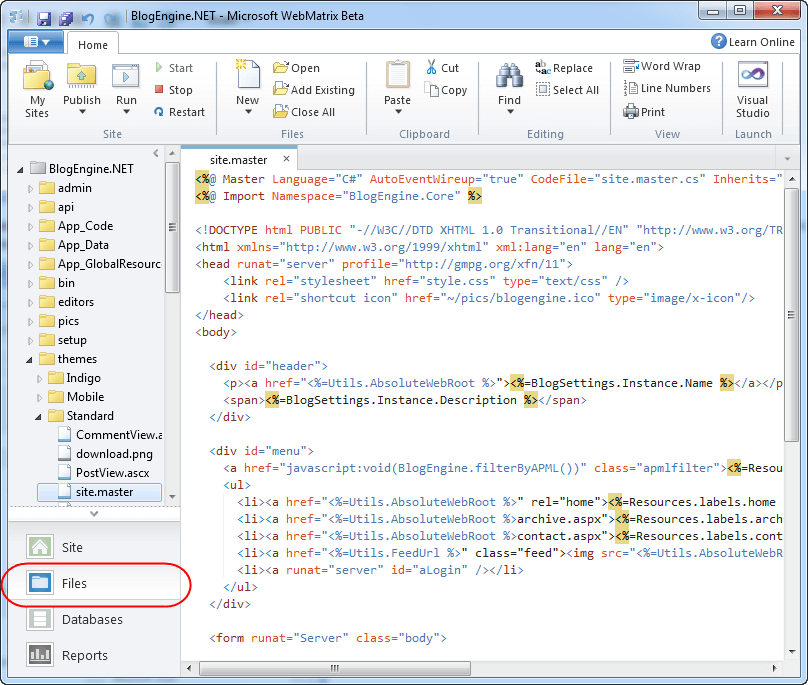Expand the App_Code folder
The height and width of the screenshot is (685, 808).
[x=30, y=227]
